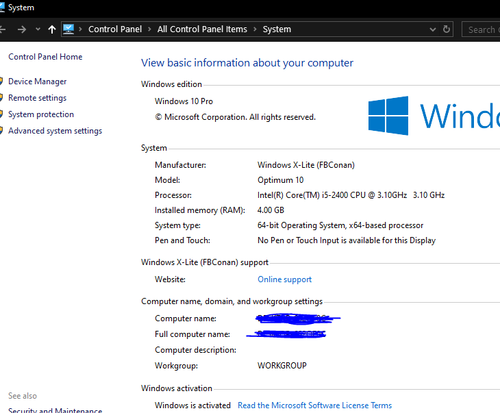Select Windows is activated text

(x=193, y=405)
